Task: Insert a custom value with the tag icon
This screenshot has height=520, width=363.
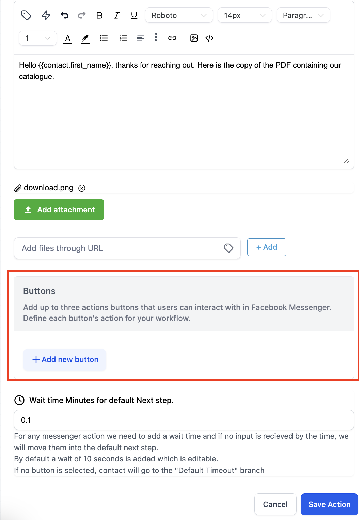Action: [x=26, y=15]
